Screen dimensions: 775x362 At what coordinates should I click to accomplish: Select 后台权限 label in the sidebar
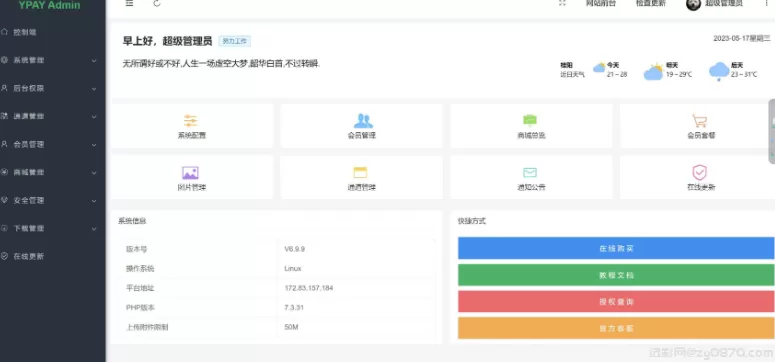point(29,88)
